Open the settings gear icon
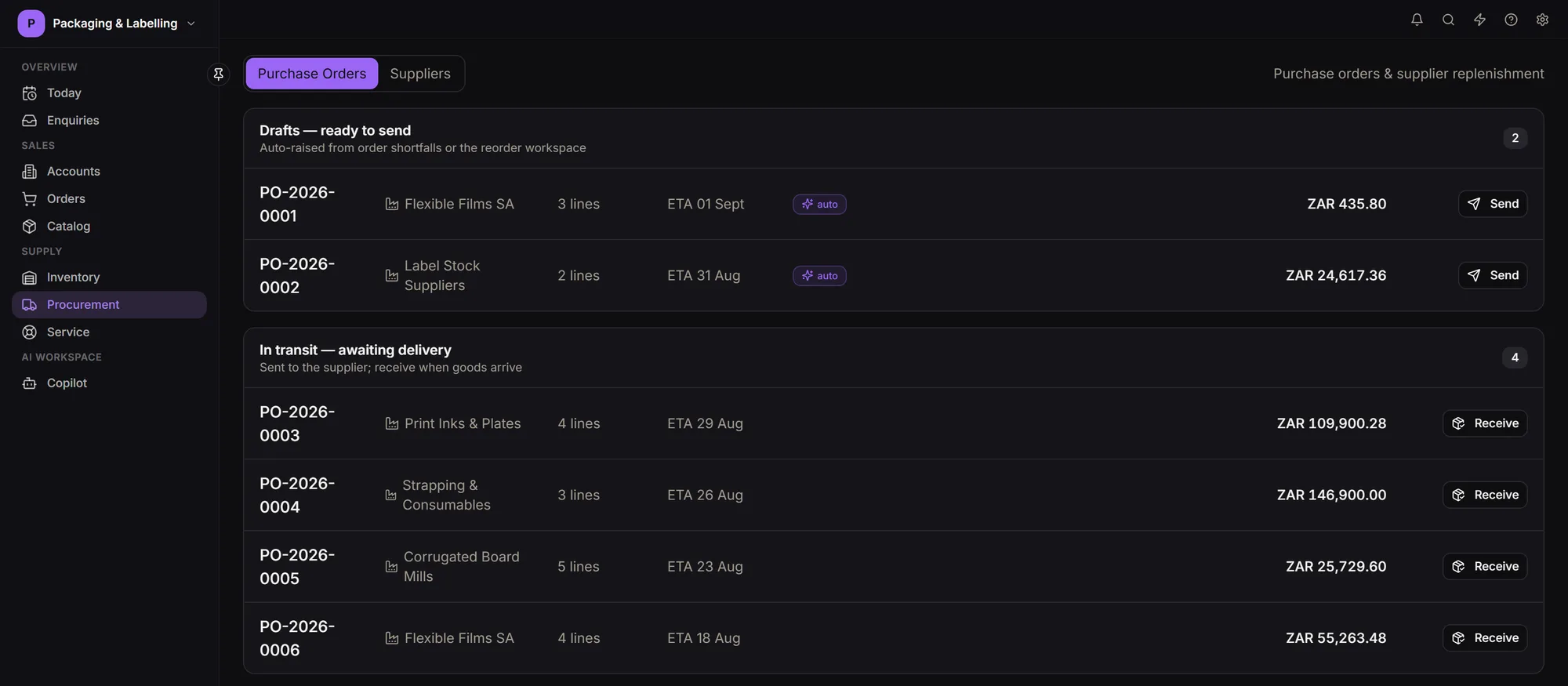Screen dimensions: 1568x686 [1542, 20]
